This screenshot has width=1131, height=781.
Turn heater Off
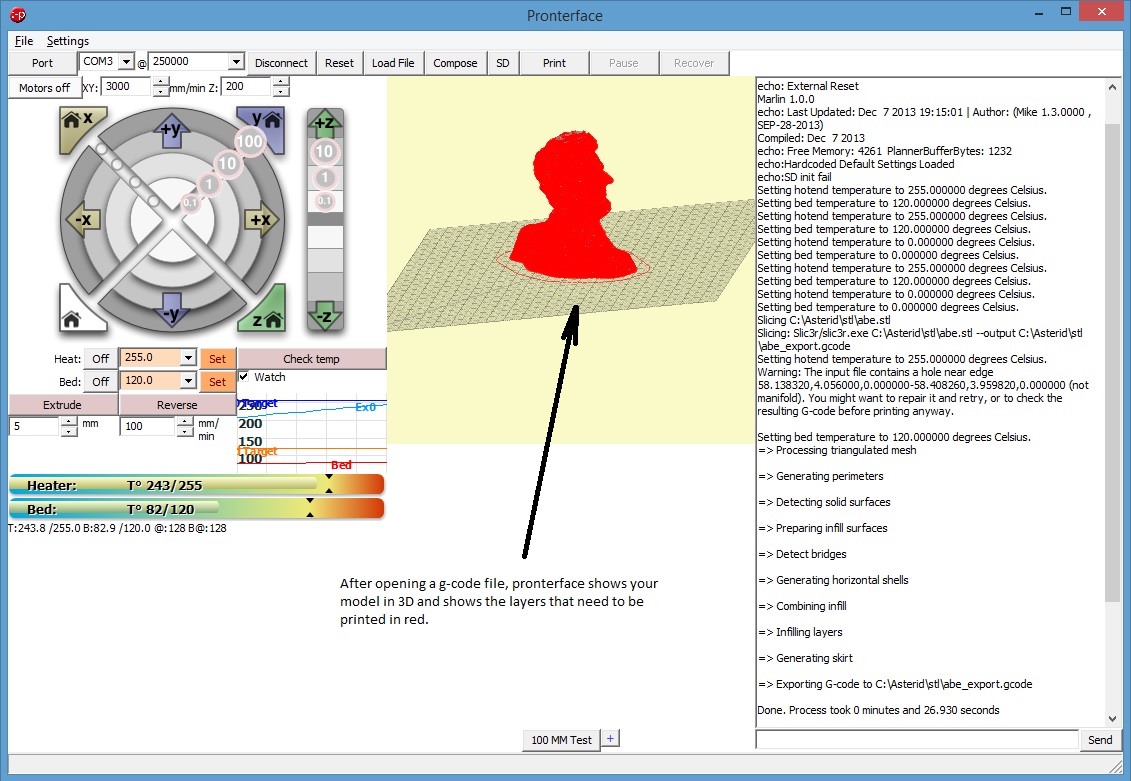101,358
